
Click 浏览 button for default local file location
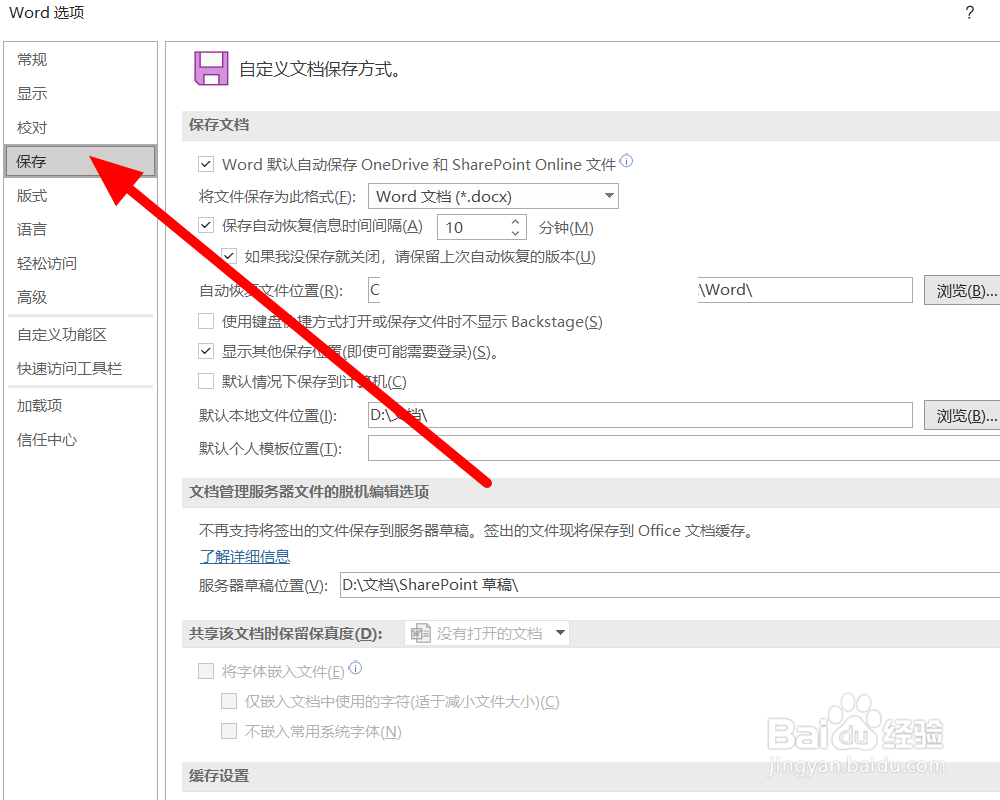(x=963, y=415)
